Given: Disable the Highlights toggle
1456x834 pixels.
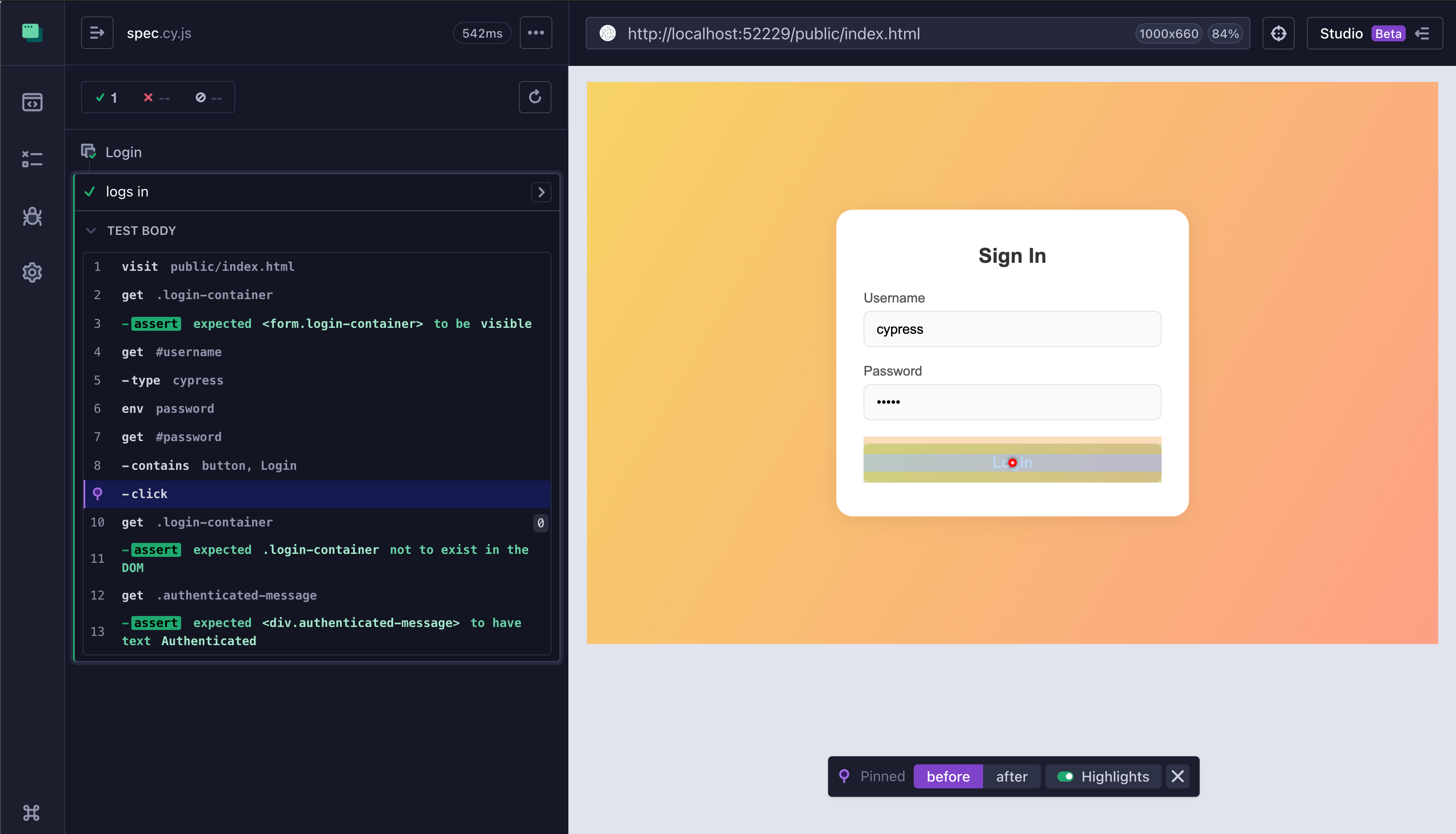Looking at the screenshot, I should point(1066,776).
